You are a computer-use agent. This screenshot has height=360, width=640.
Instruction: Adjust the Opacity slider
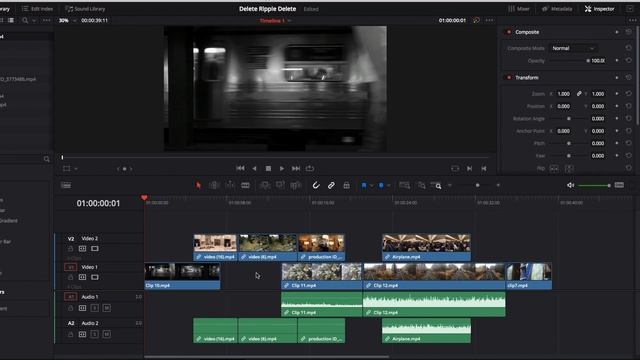pos(569,61)
